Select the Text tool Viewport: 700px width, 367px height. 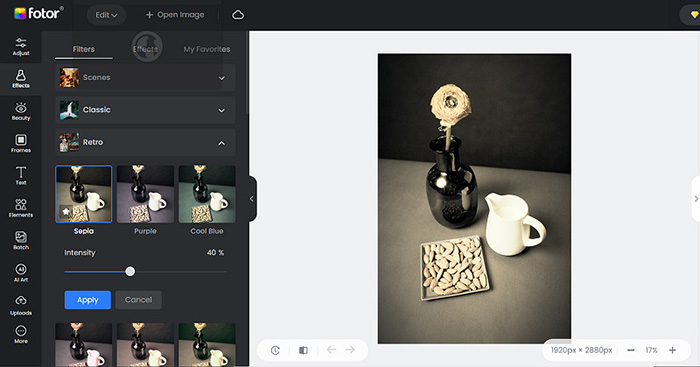pyautogui.click(x=21, y=176)
